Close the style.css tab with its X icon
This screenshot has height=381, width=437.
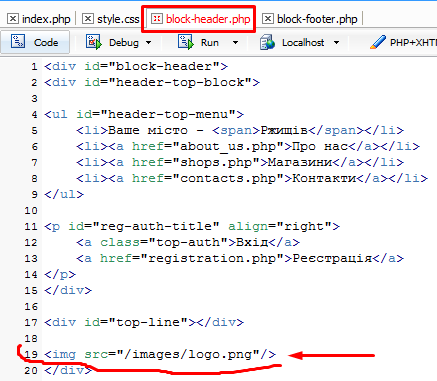(88, 19)
